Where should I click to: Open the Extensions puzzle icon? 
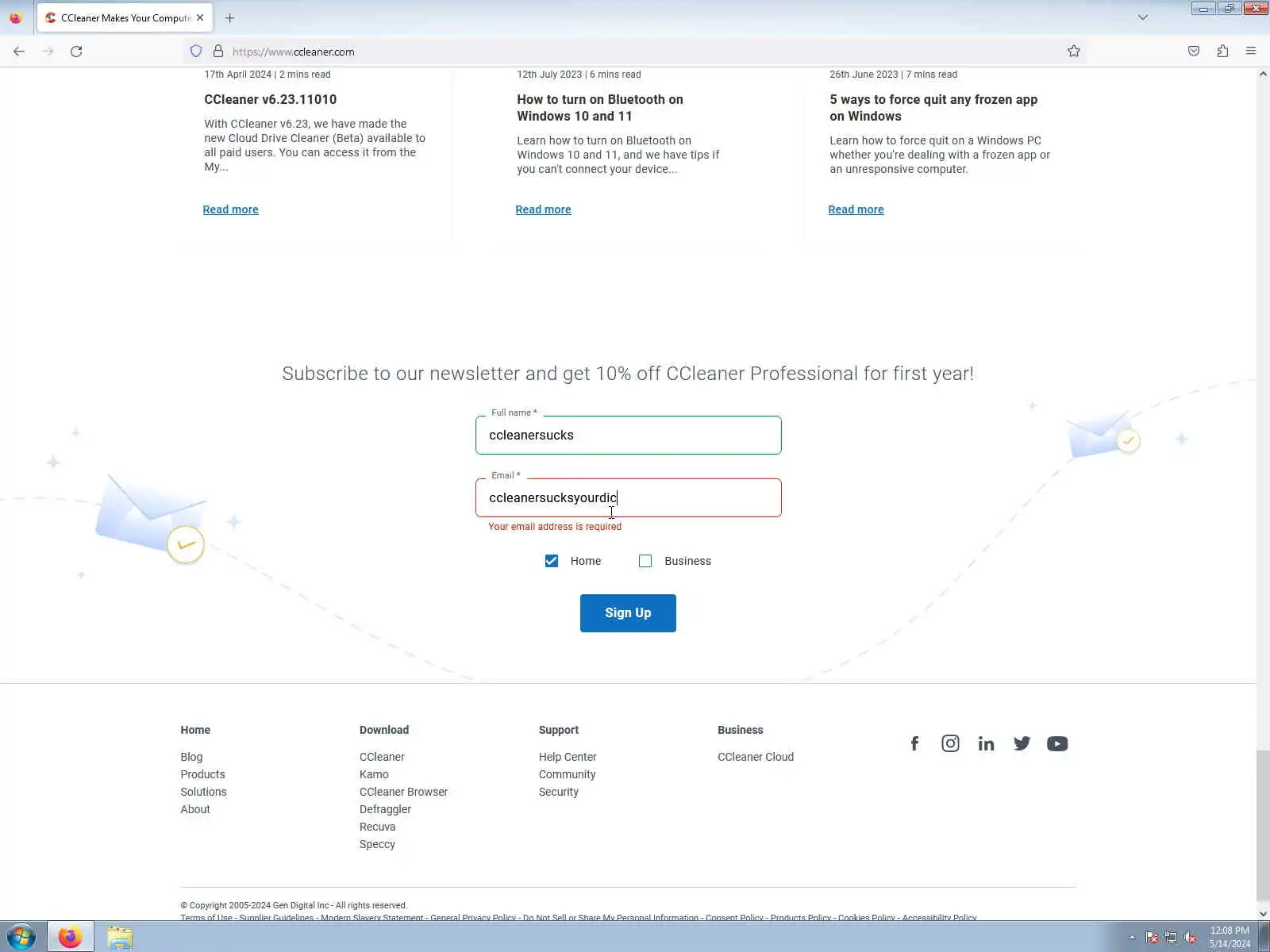click(x=1222, y=52)
